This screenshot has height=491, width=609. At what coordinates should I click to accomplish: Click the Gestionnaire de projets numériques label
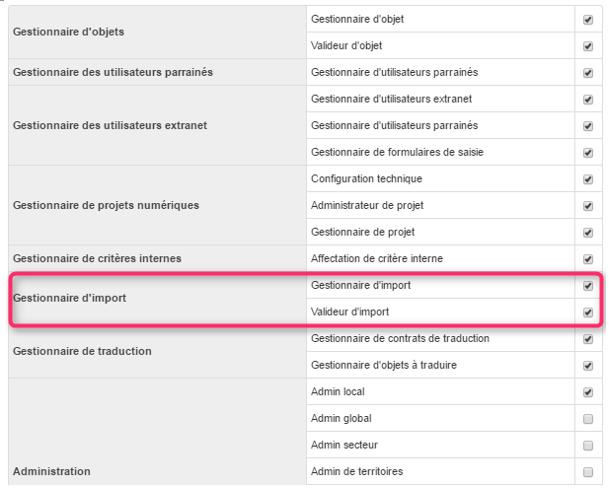pyautogui.click(x=106, y=205)
